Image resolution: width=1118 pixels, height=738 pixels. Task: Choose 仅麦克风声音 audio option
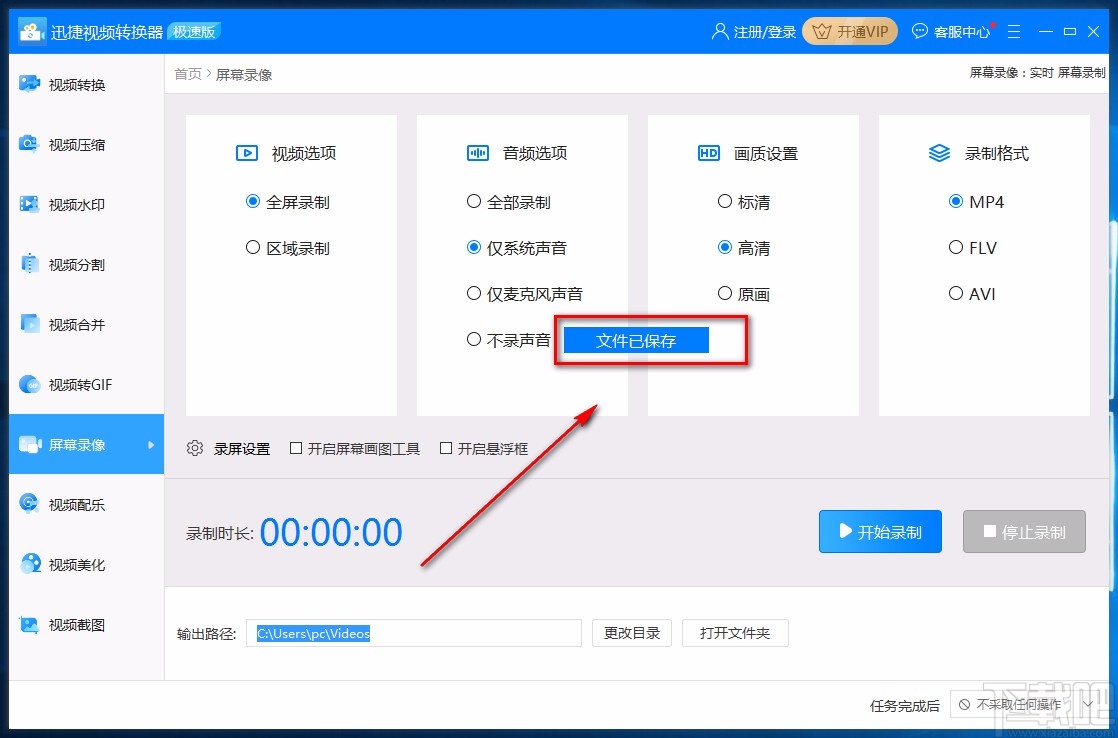click(x=474, y=293)
